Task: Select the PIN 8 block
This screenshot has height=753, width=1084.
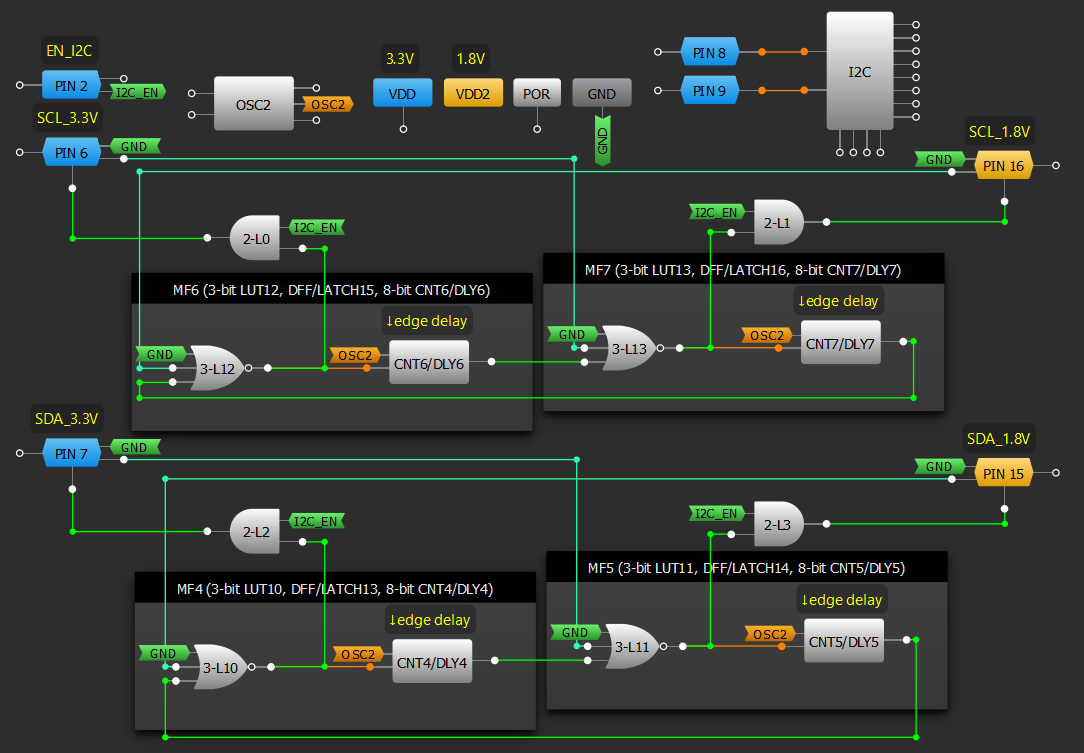Action: pyautogui.click(x=710, y=51)
